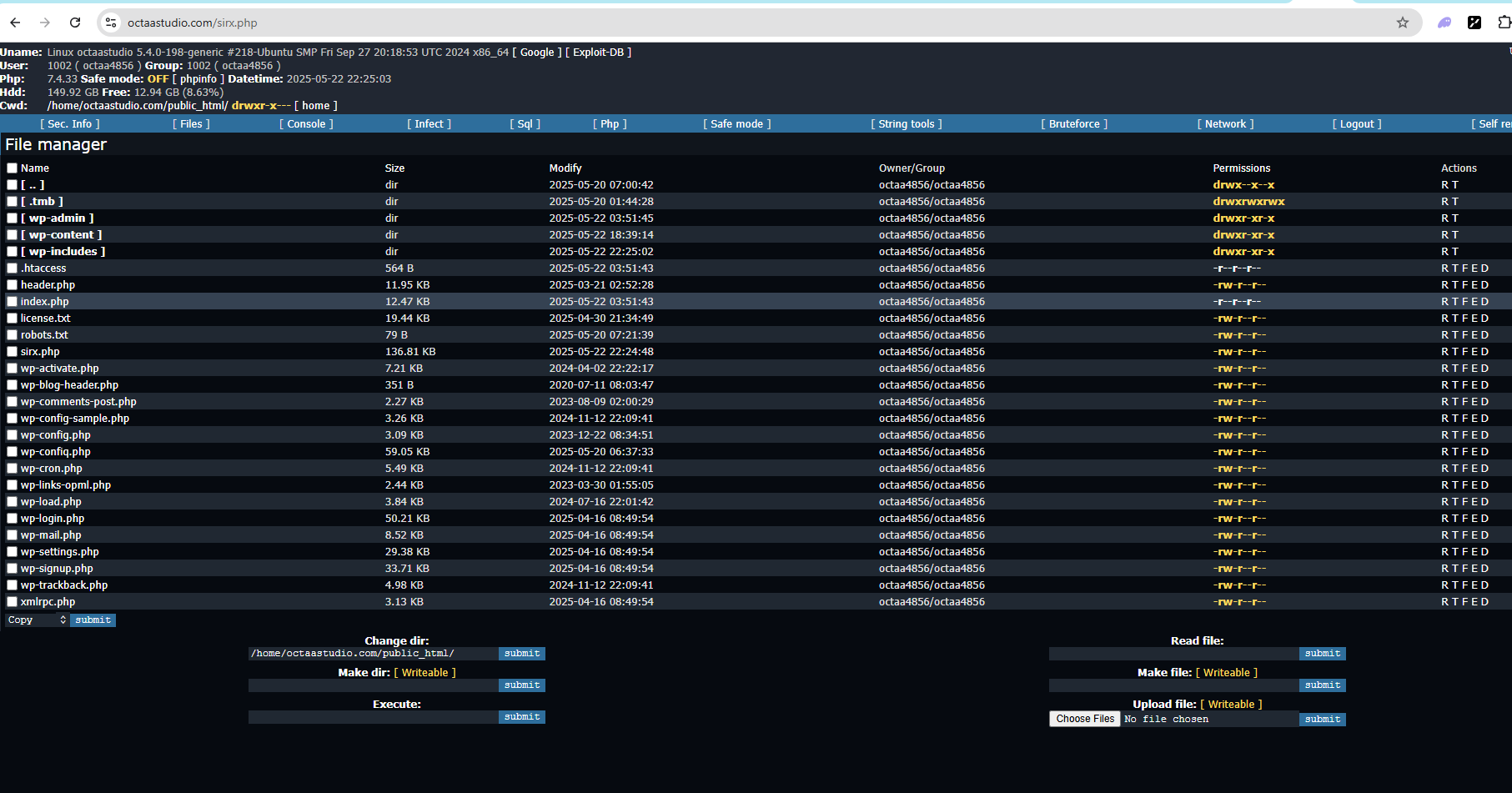Screen dimensions: 1512x793
Task: Select the license.txt checkbox
Action: point(12,318)
